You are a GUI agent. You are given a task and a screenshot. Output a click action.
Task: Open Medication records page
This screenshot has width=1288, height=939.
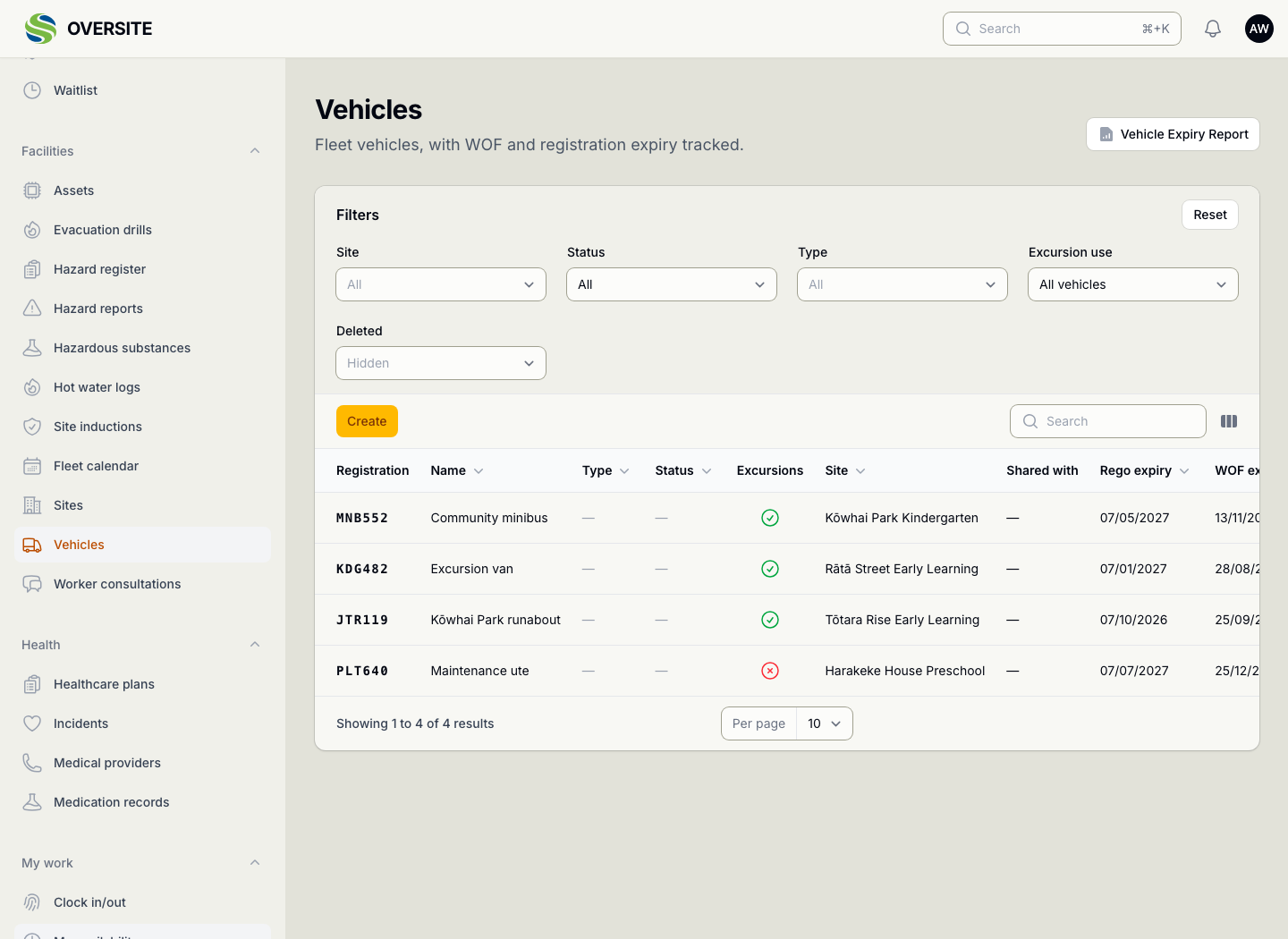142,802
